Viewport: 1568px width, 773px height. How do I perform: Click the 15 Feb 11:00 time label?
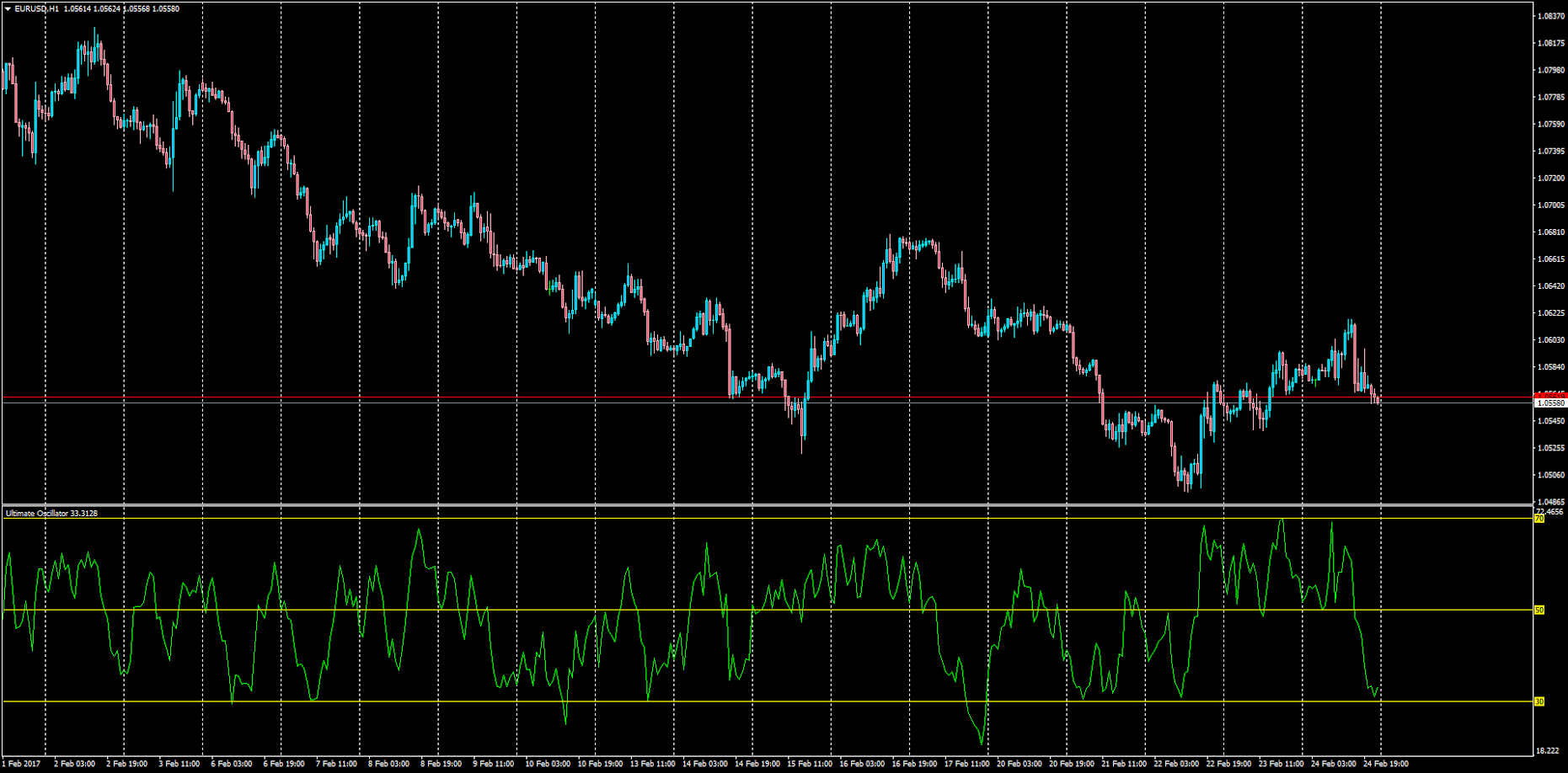pyautogui.click(x=809, y=764)
